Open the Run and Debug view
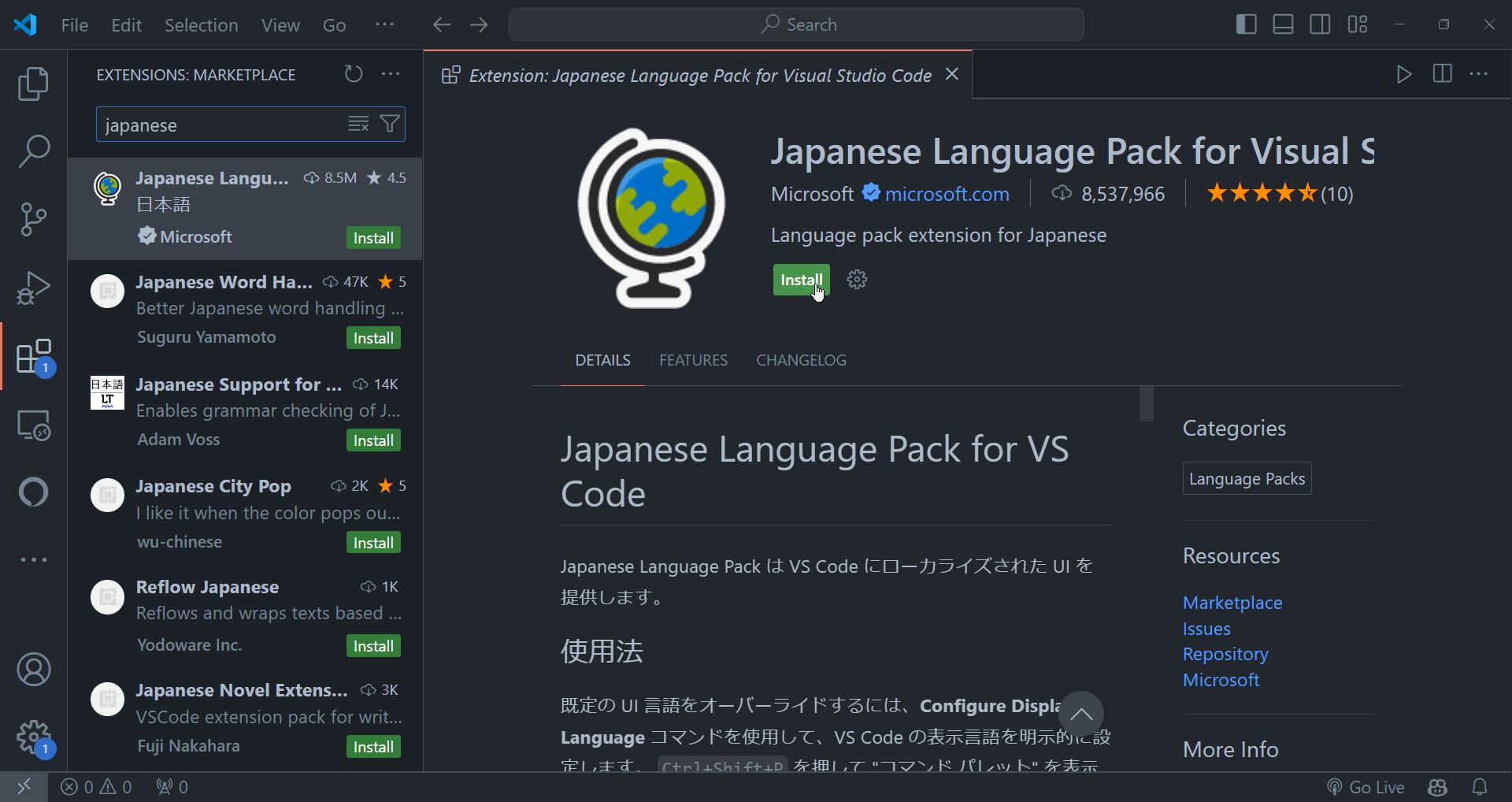 point(33,288)
